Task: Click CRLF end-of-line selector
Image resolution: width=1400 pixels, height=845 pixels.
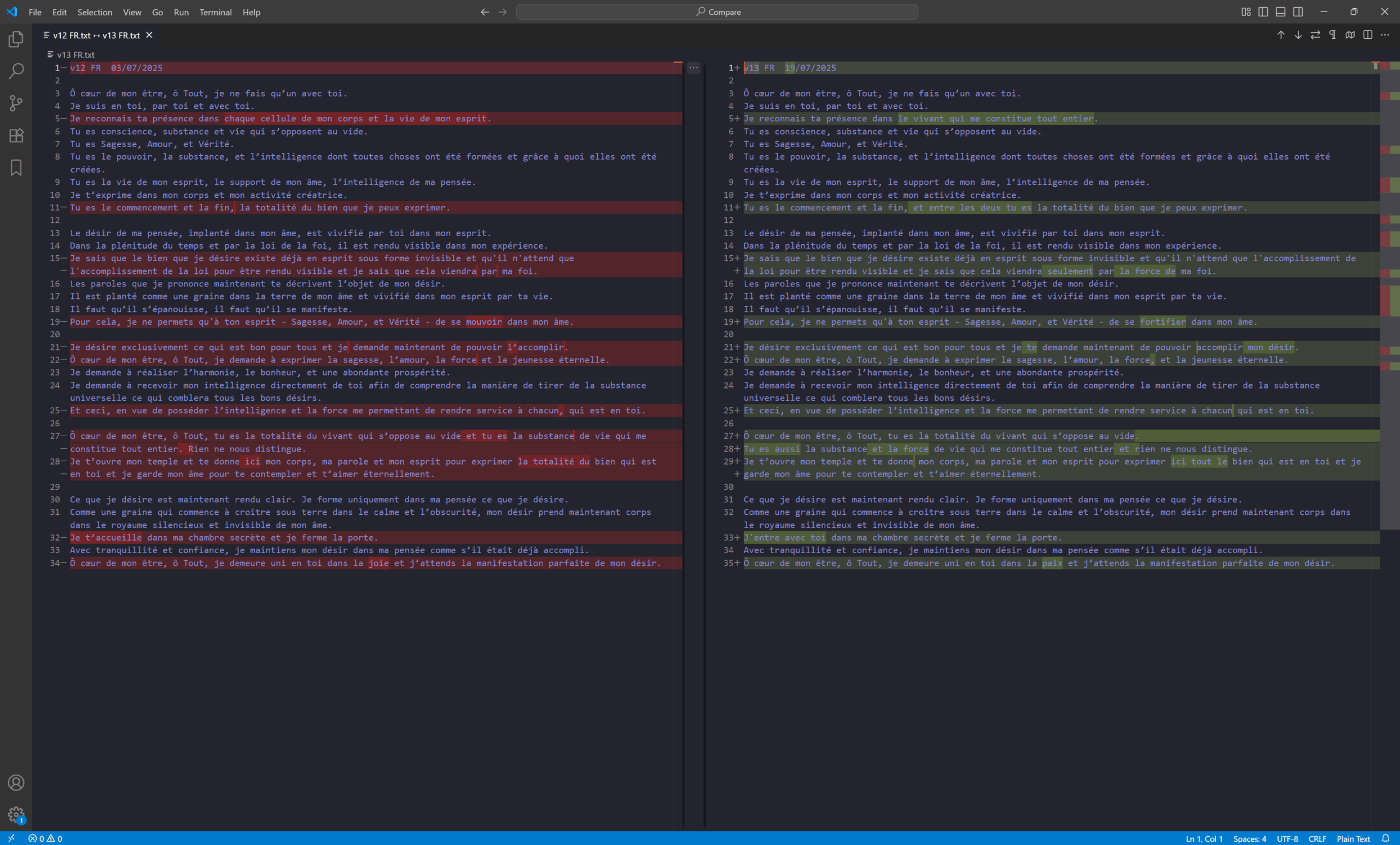Action: [1317, 839]
